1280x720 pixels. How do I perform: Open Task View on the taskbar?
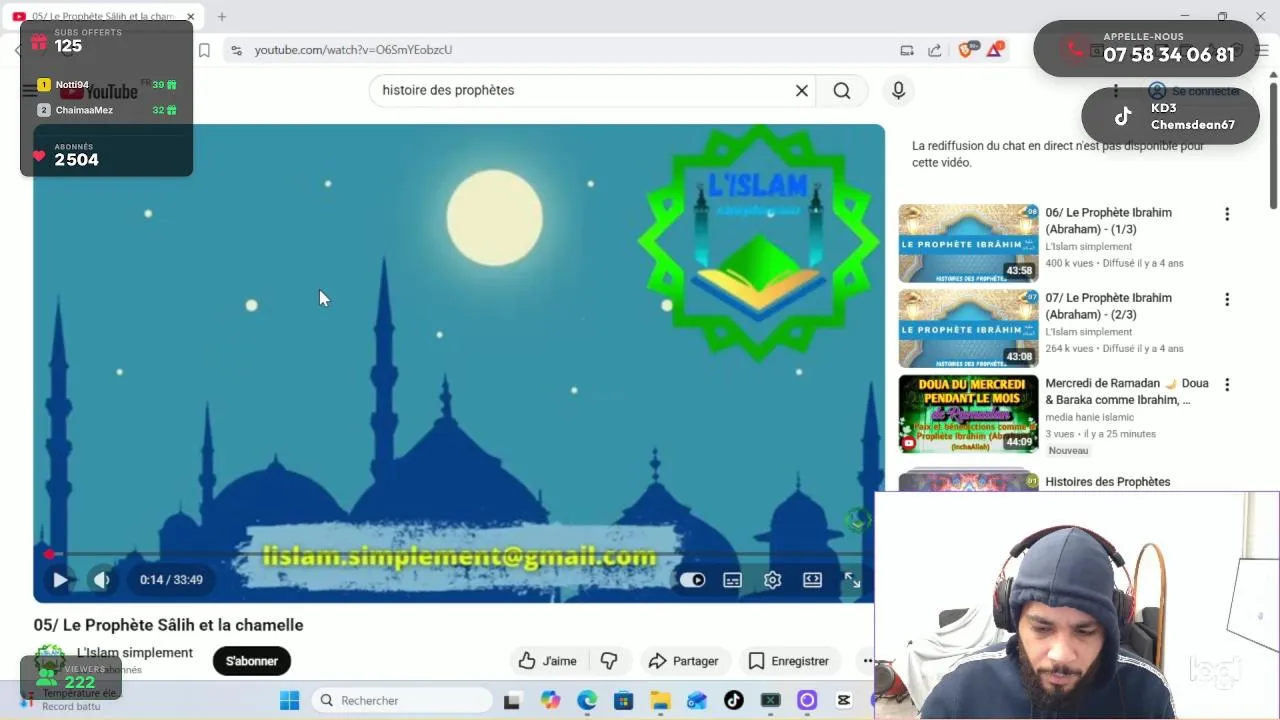512,701
